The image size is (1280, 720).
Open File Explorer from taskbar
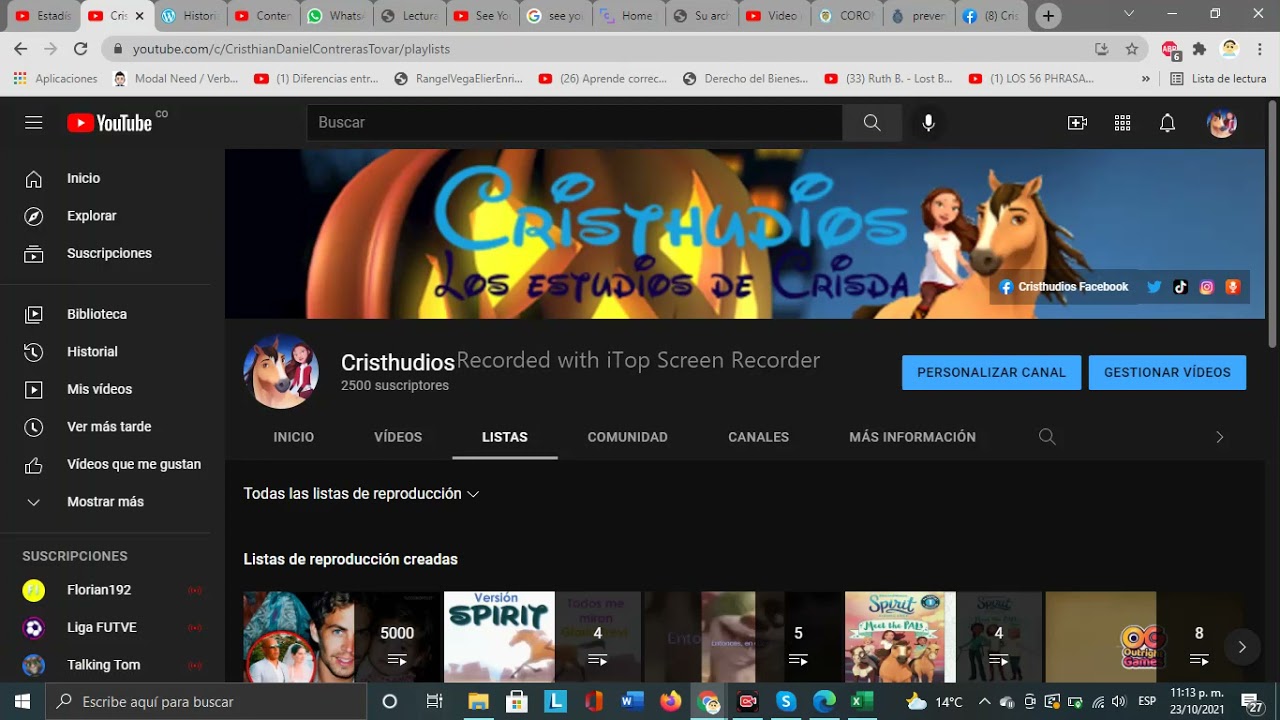(478, 702)
